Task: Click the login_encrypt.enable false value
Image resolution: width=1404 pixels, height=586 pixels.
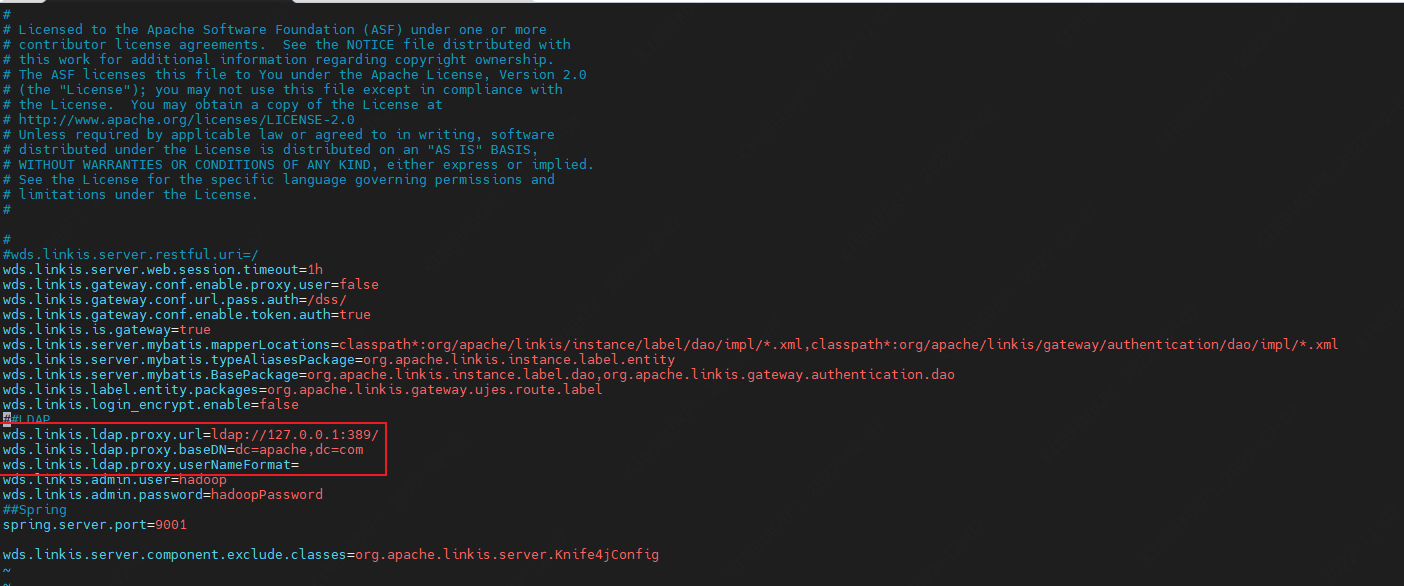Action: 278,404
